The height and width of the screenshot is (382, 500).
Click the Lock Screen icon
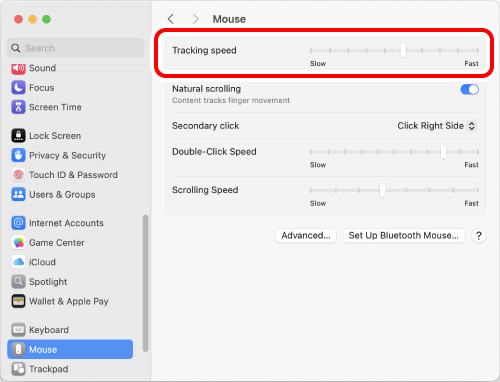coord(18,136)
